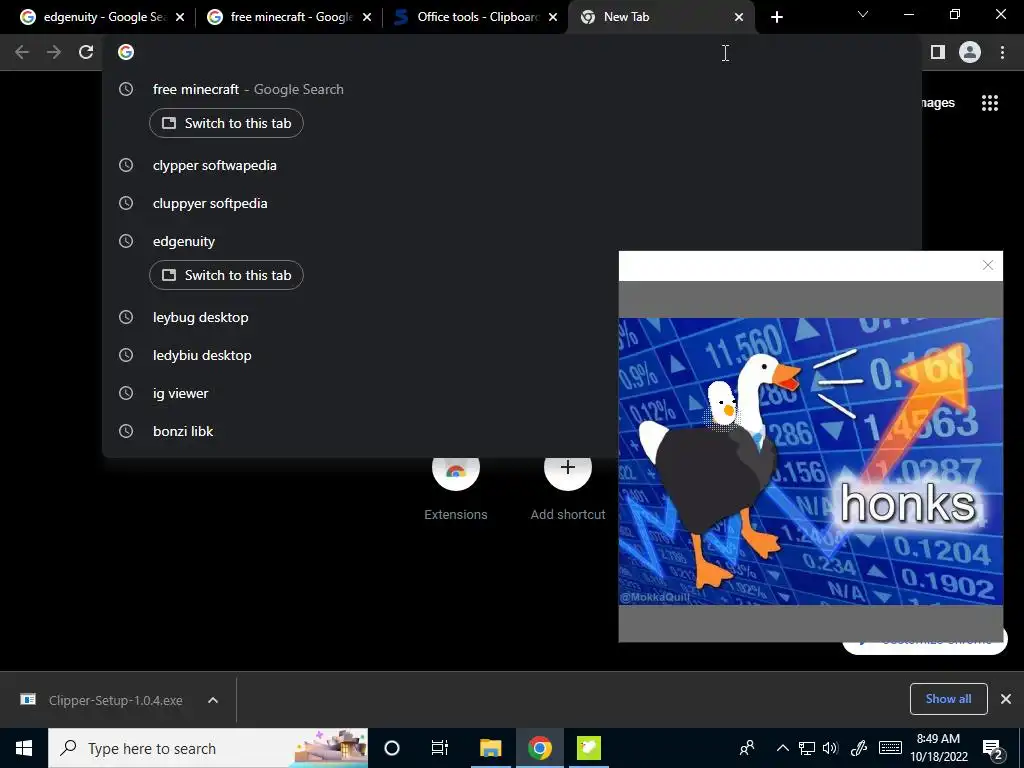This screenshot has width=1024, height=768.
Task: Open the tab search chevron
Action: (x=863, y=14)
